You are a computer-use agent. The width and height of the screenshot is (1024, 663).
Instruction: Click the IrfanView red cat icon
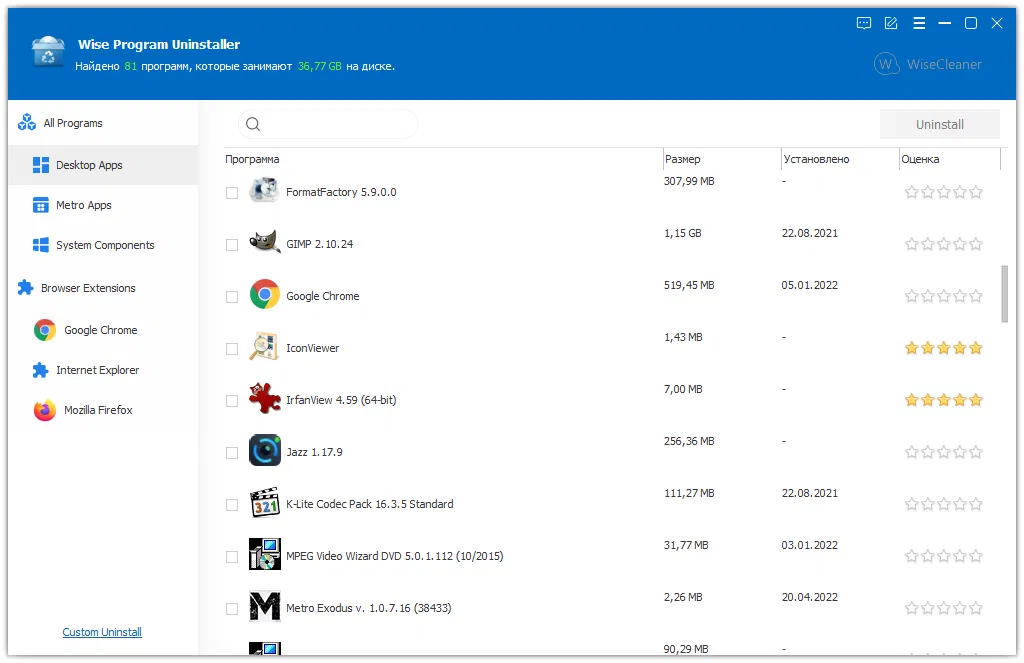[x=264, y=399]
